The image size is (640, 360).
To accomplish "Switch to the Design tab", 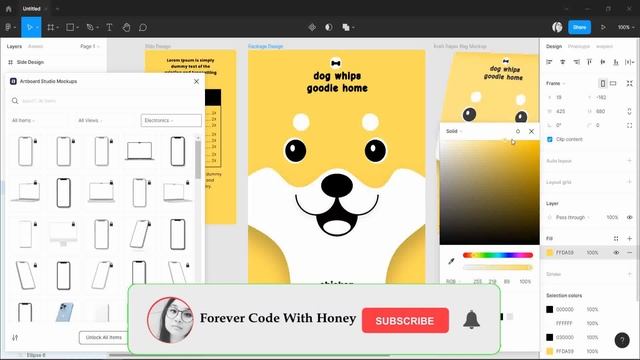I will tap(554, 46).
